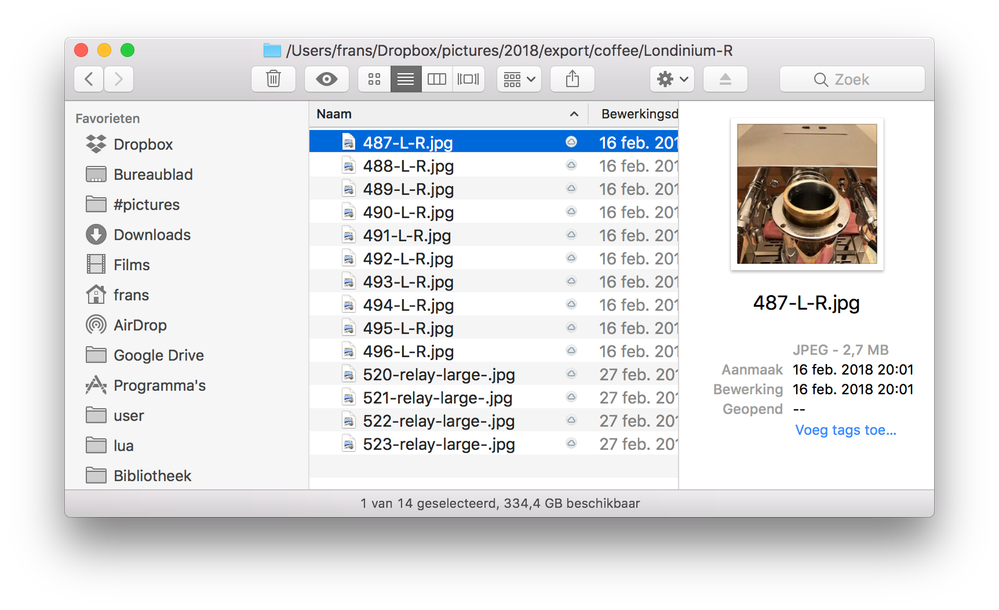This screenshot has width=999, height=610.
Task: Open the gear action menu
Action: click(x=670, y=79)
